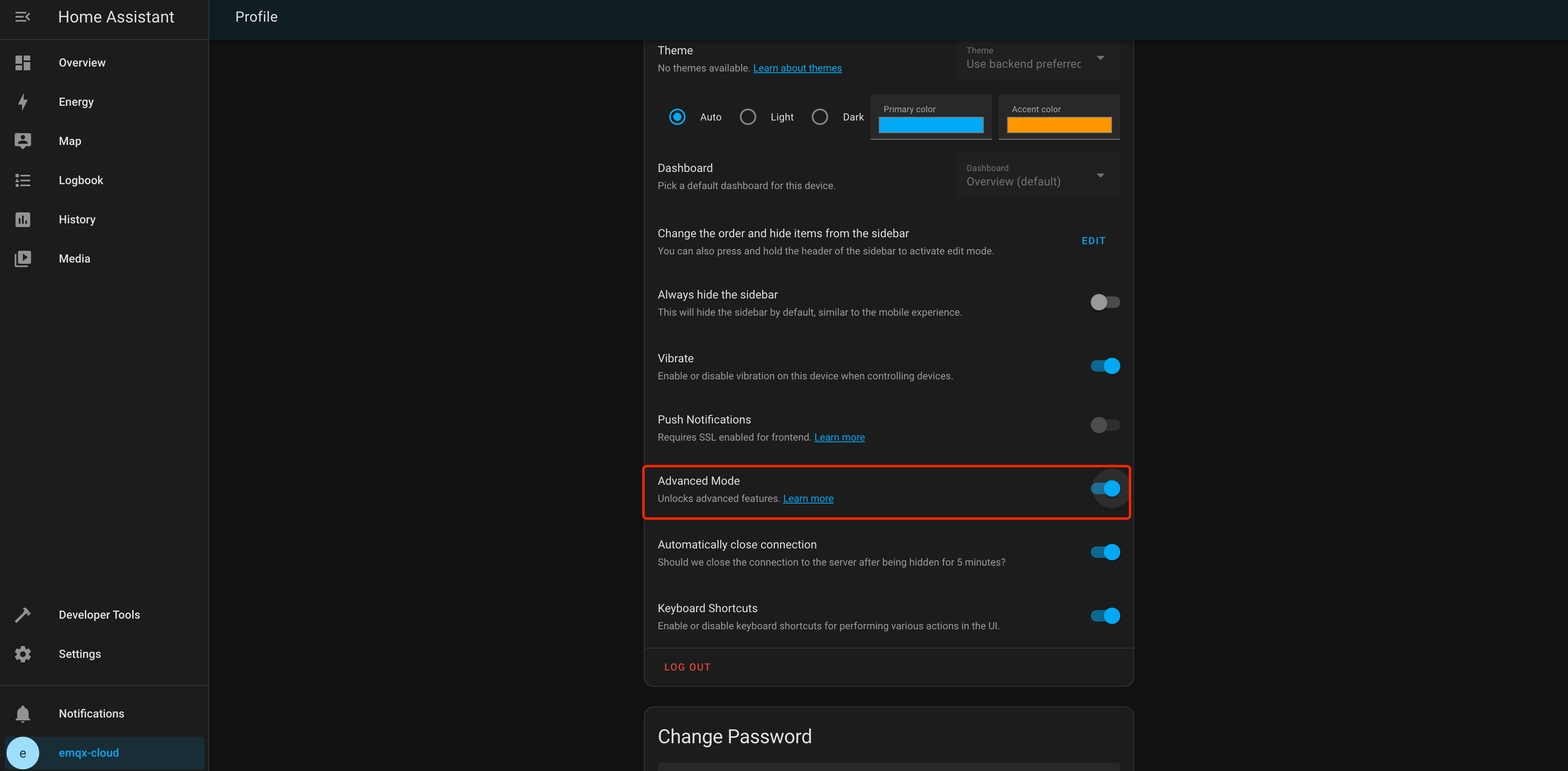Image resolution: width=1568 pixels, height=771 pixels.
Task: Open Overview using the dashboard grid icon
Action: 22,62
